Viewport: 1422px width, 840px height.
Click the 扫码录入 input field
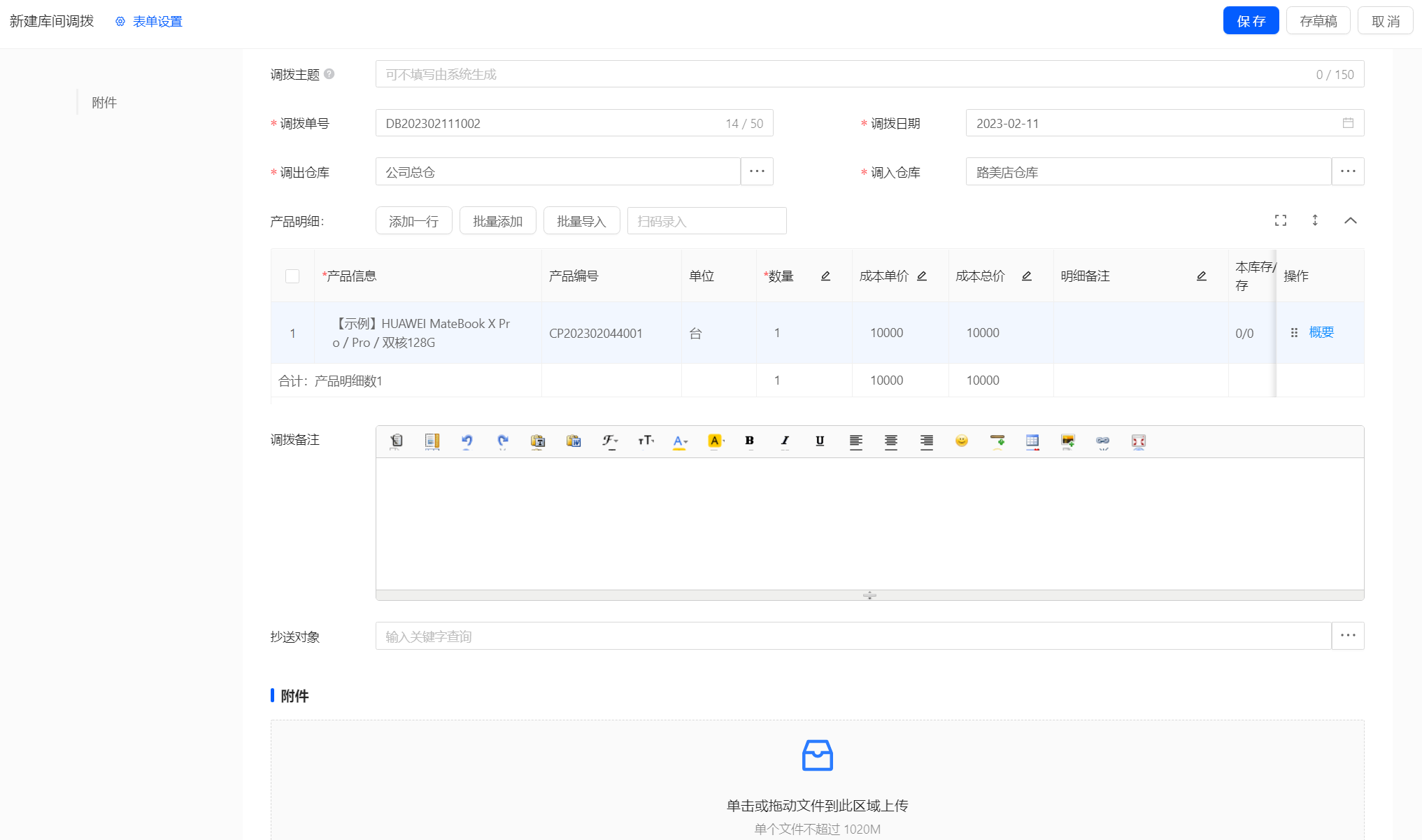pyautogui.click(x=707, y=221)
